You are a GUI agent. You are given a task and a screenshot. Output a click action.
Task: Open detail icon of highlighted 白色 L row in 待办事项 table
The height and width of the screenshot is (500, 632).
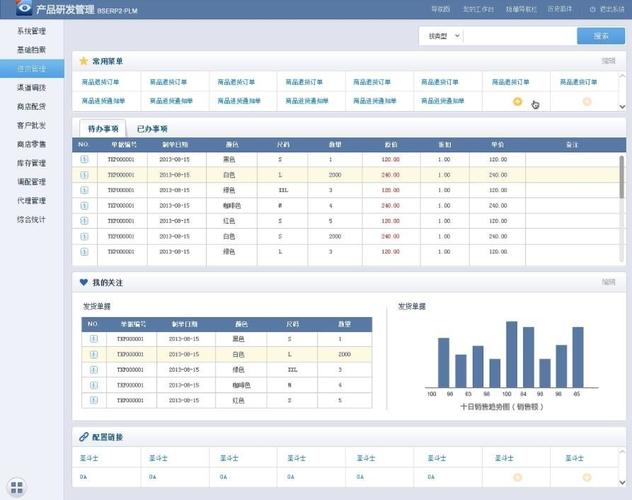[84, 175]
